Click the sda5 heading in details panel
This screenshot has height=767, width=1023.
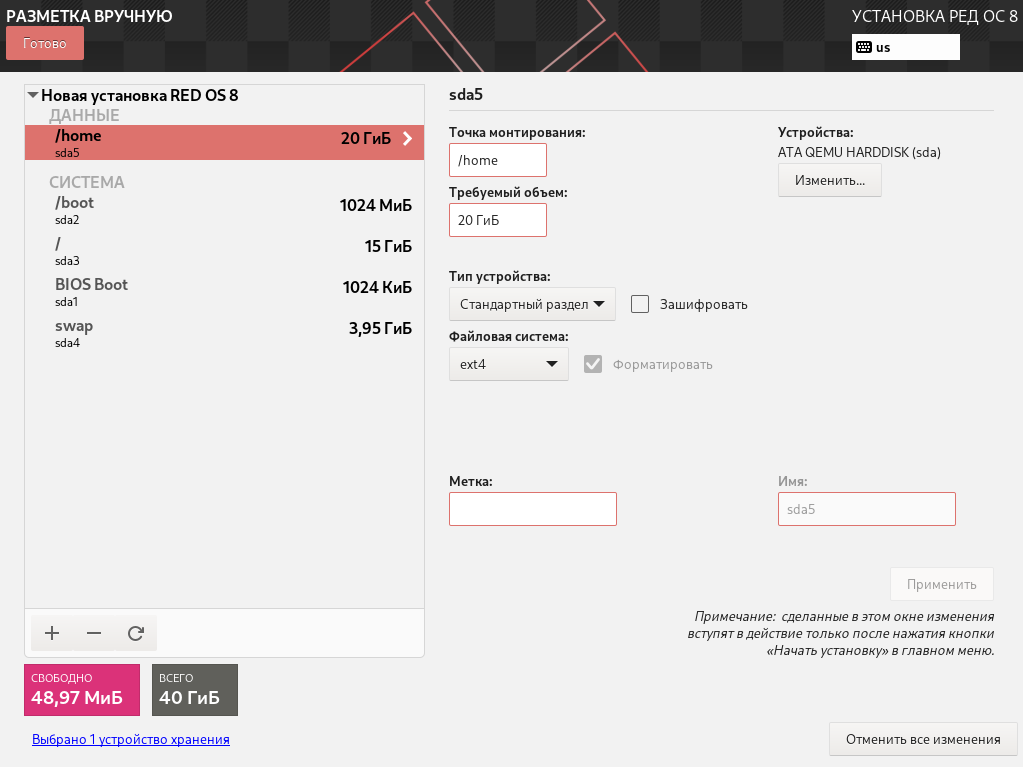pyautogui.click(x=466, y=95)
